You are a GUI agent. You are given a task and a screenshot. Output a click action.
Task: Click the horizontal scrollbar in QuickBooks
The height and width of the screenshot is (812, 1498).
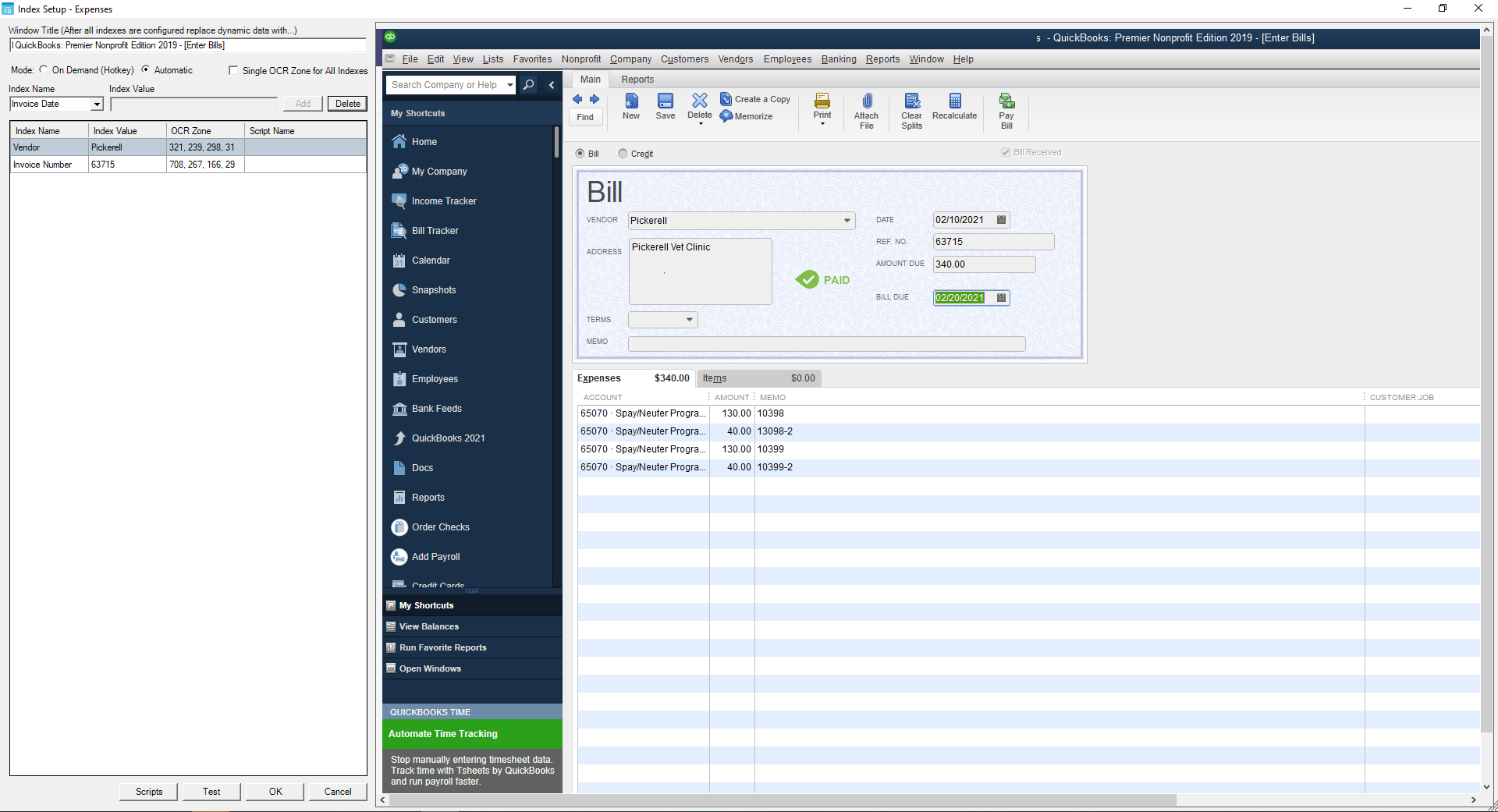coord(783,800)
